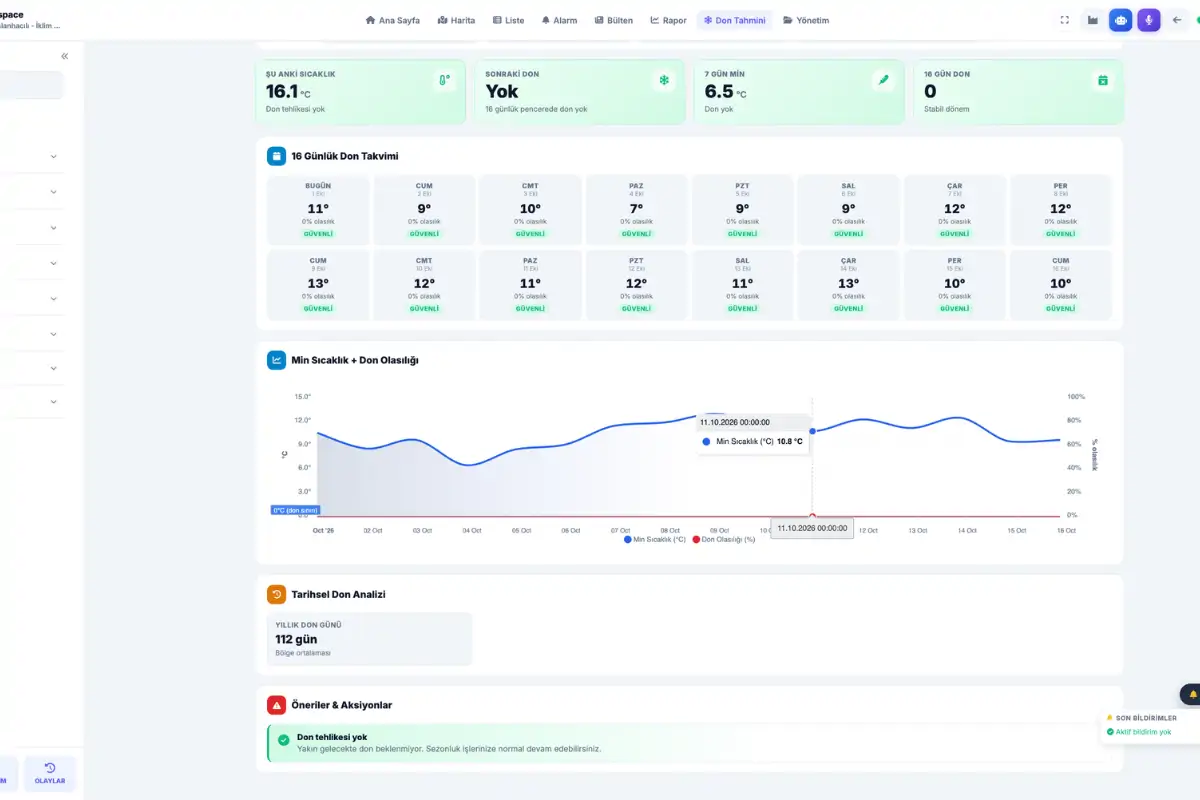The height and width of the screenshot is (800, 1200).
Task: Click the bell icon at right edge
Action: click(1192, 694)
